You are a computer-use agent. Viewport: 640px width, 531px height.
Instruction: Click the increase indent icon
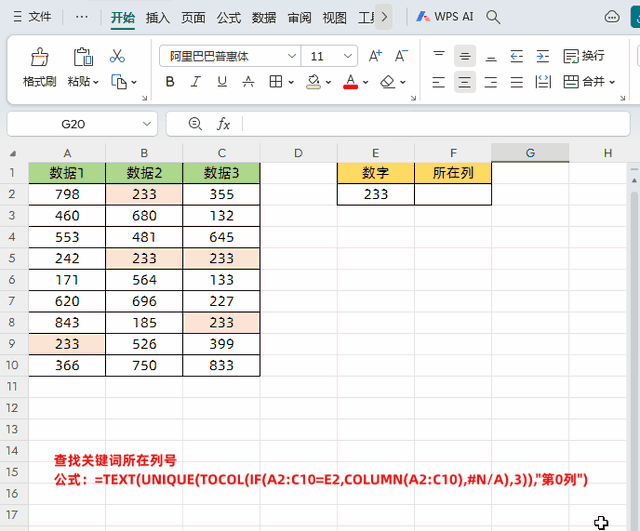point(542,56)
